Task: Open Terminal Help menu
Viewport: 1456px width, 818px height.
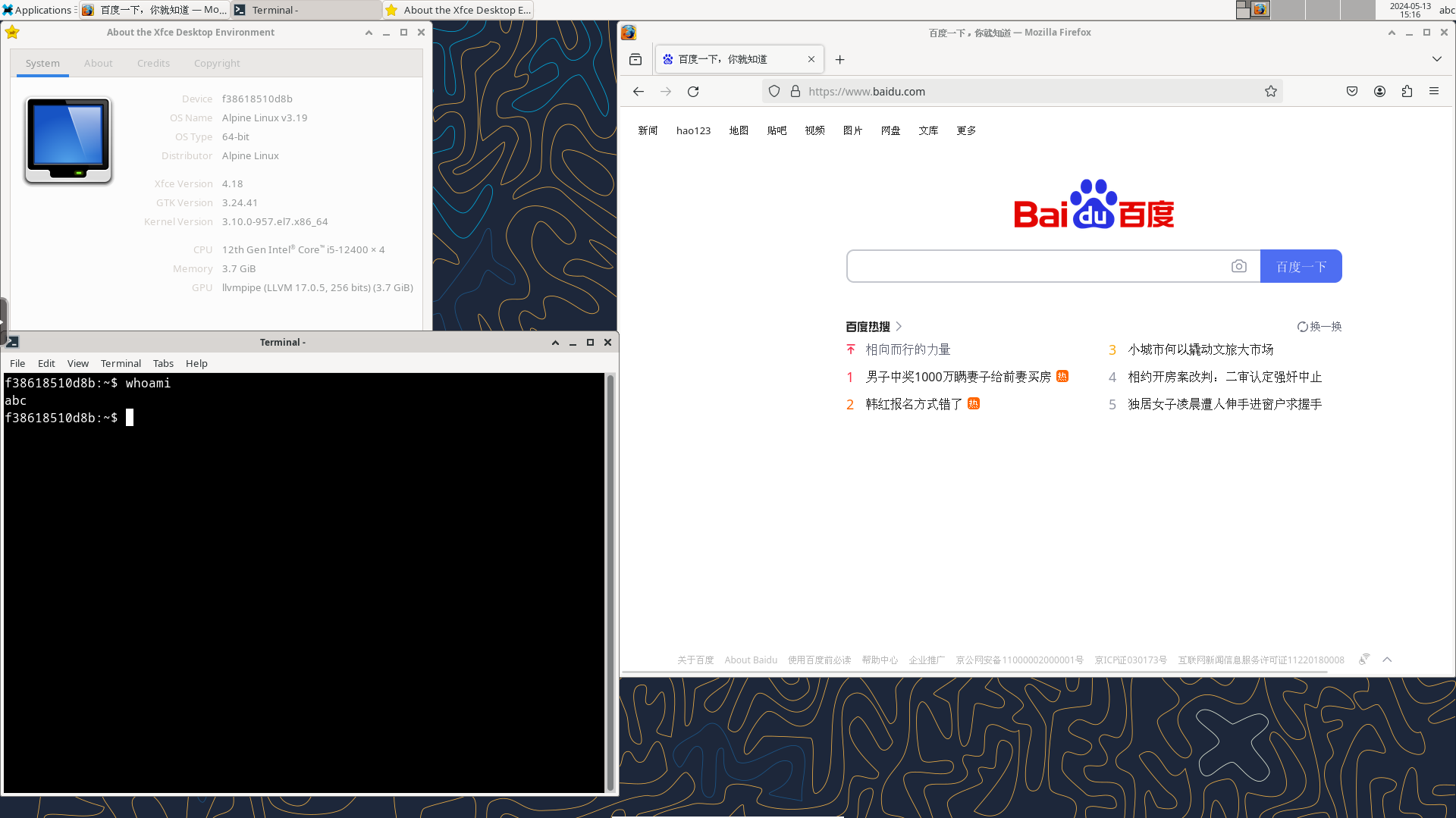Action: point(196,363)
